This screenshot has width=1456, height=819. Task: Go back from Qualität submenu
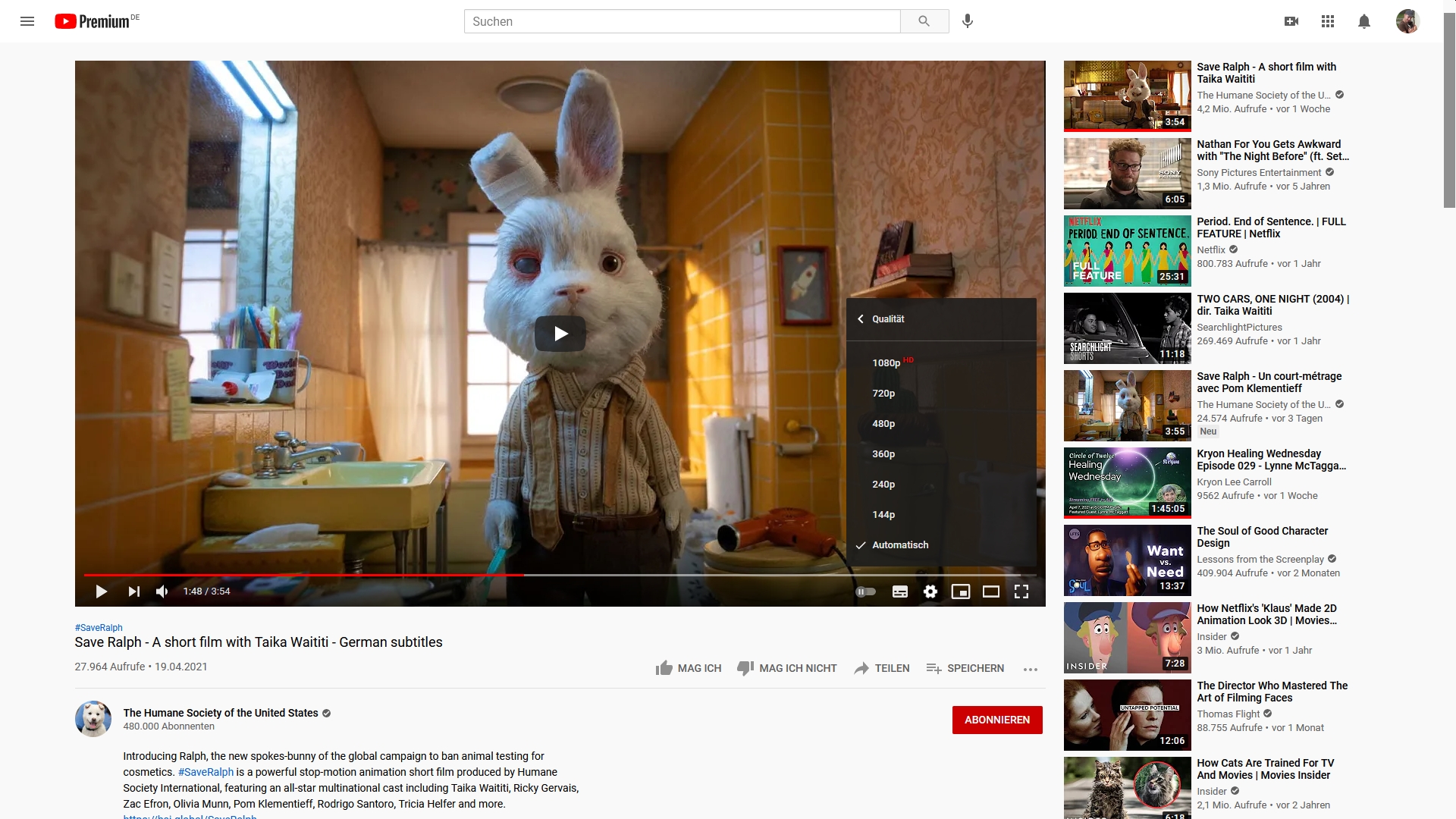click(861, 319)
